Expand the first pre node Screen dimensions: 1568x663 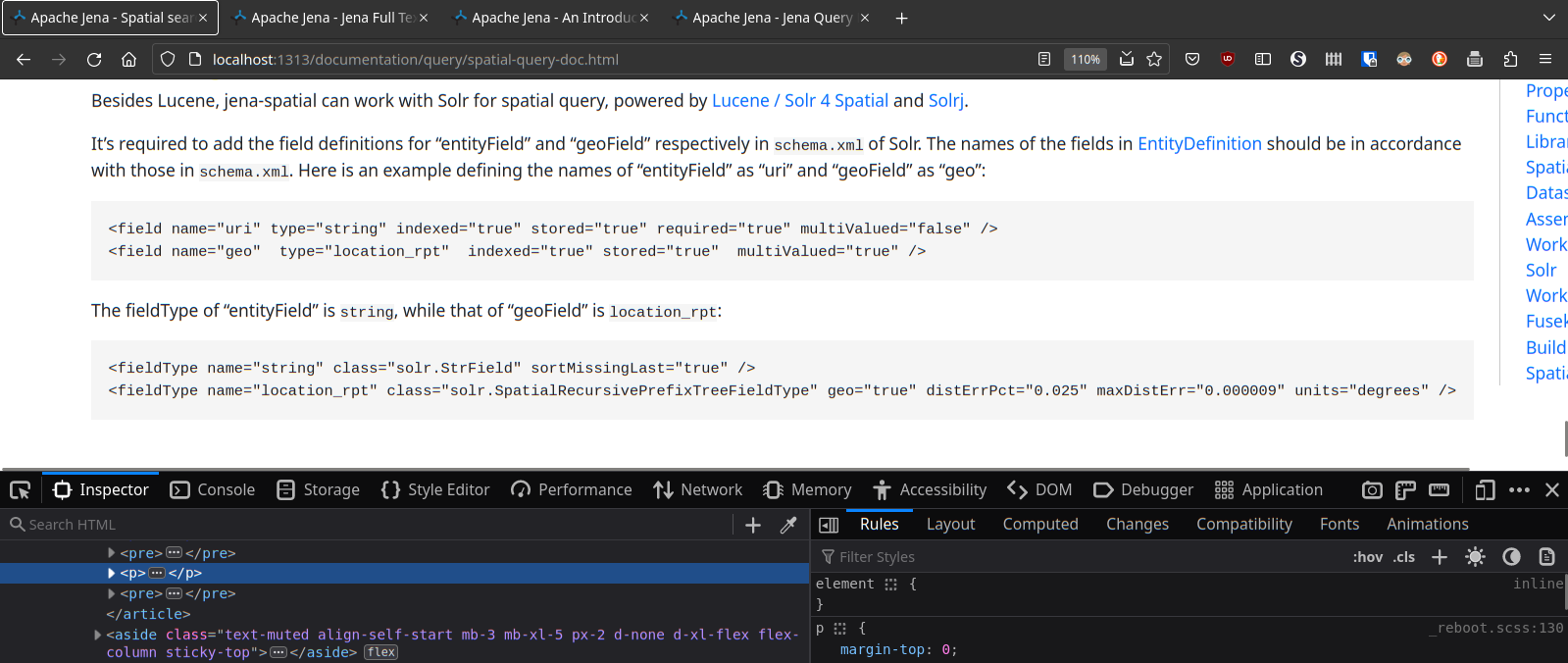tap(112, 553)
